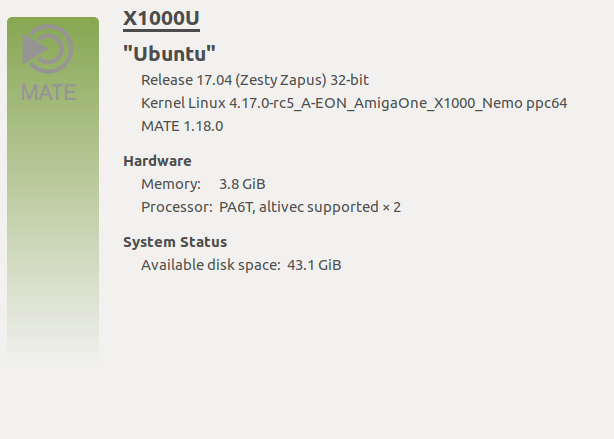Select the X1000U hostname heading
Viewport: 614px width, 439px height.
point(161,19)
